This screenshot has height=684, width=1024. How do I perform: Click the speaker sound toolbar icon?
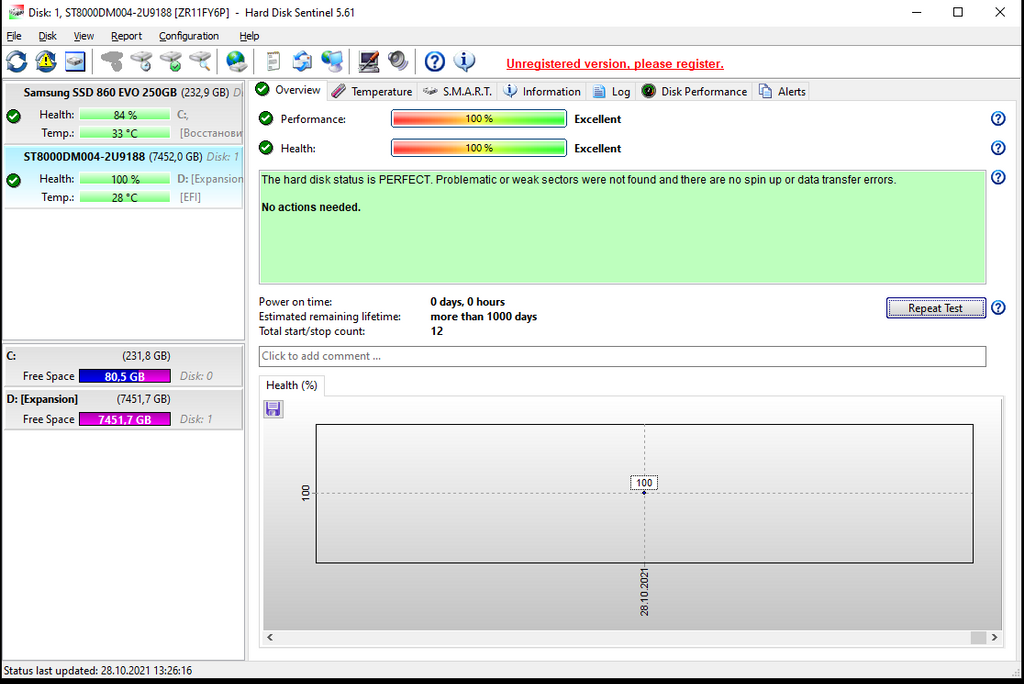pos(398,62)
